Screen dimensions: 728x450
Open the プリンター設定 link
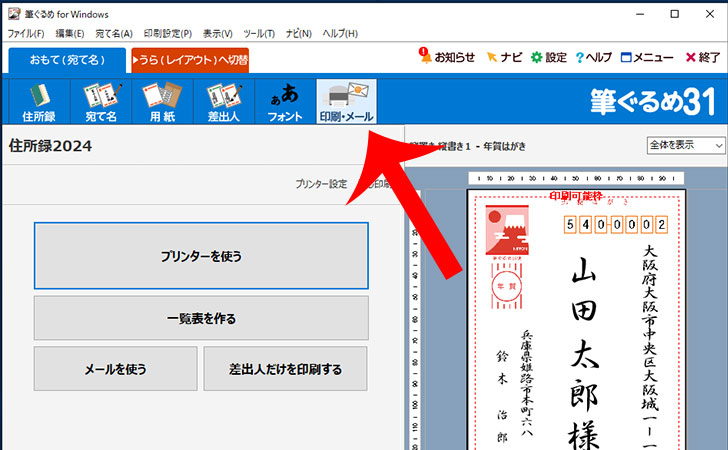coord(321,184)
